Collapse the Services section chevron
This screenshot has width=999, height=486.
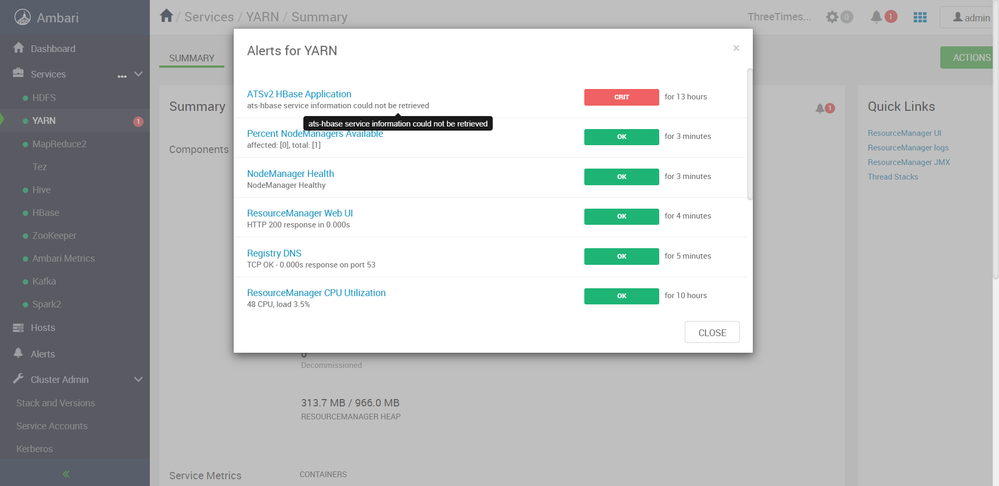[x=138, y=75]
